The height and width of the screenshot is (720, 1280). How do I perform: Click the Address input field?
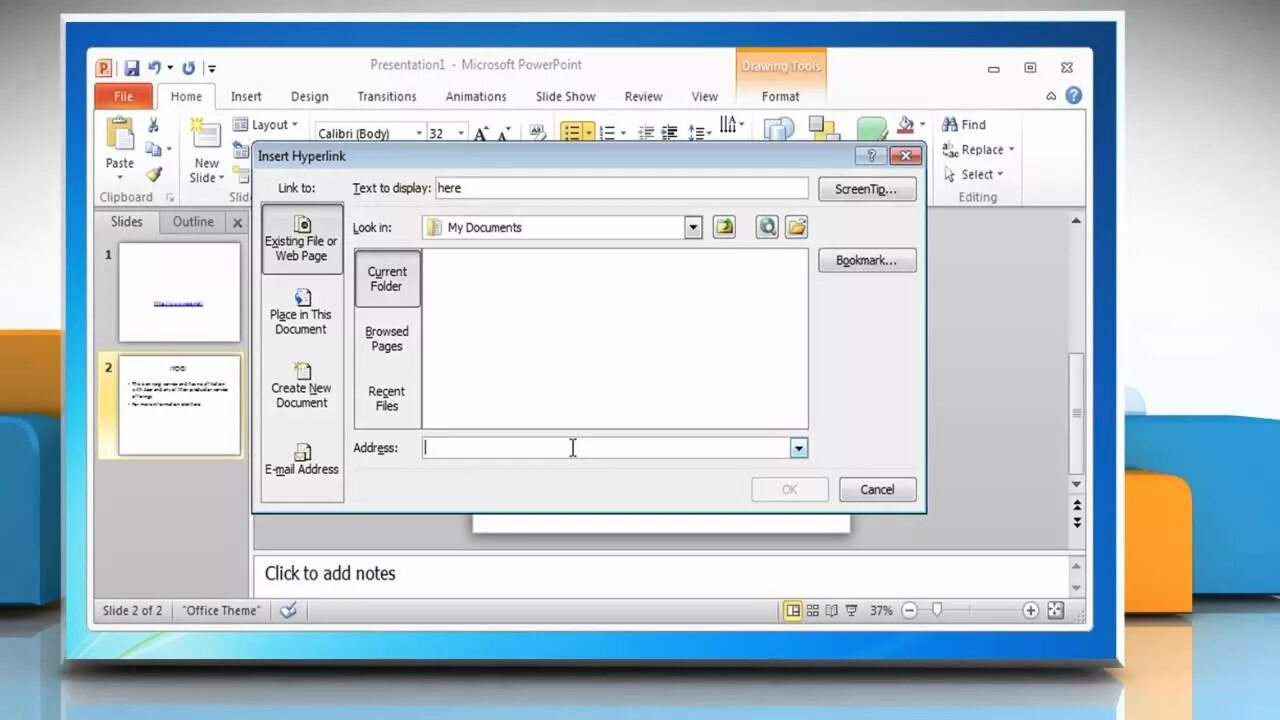606,448
